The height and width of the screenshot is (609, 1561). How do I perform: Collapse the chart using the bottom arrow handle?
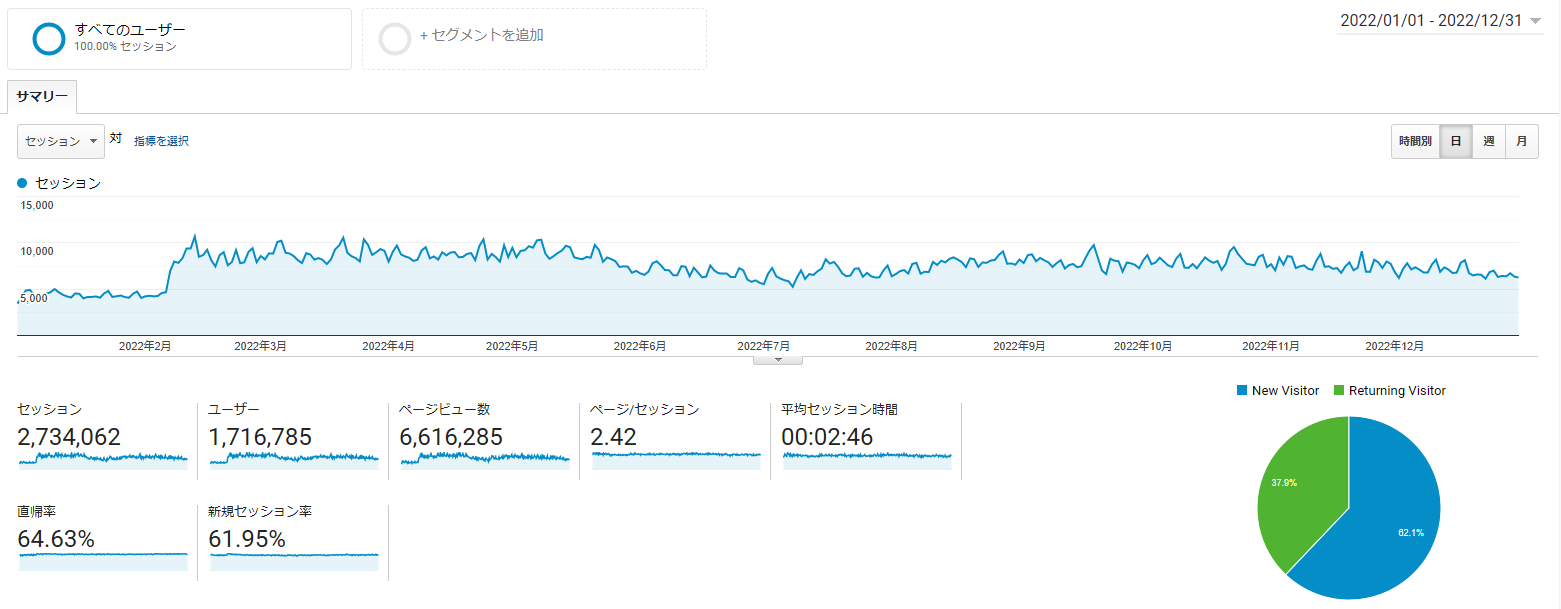(777, 360)
